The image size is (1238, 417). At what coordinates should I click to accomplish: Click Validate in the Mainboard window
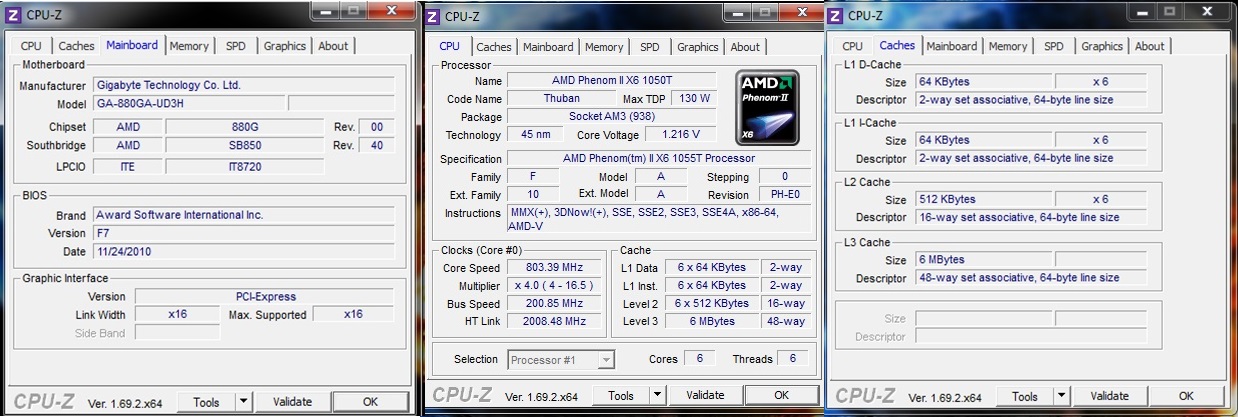(292, 402)
